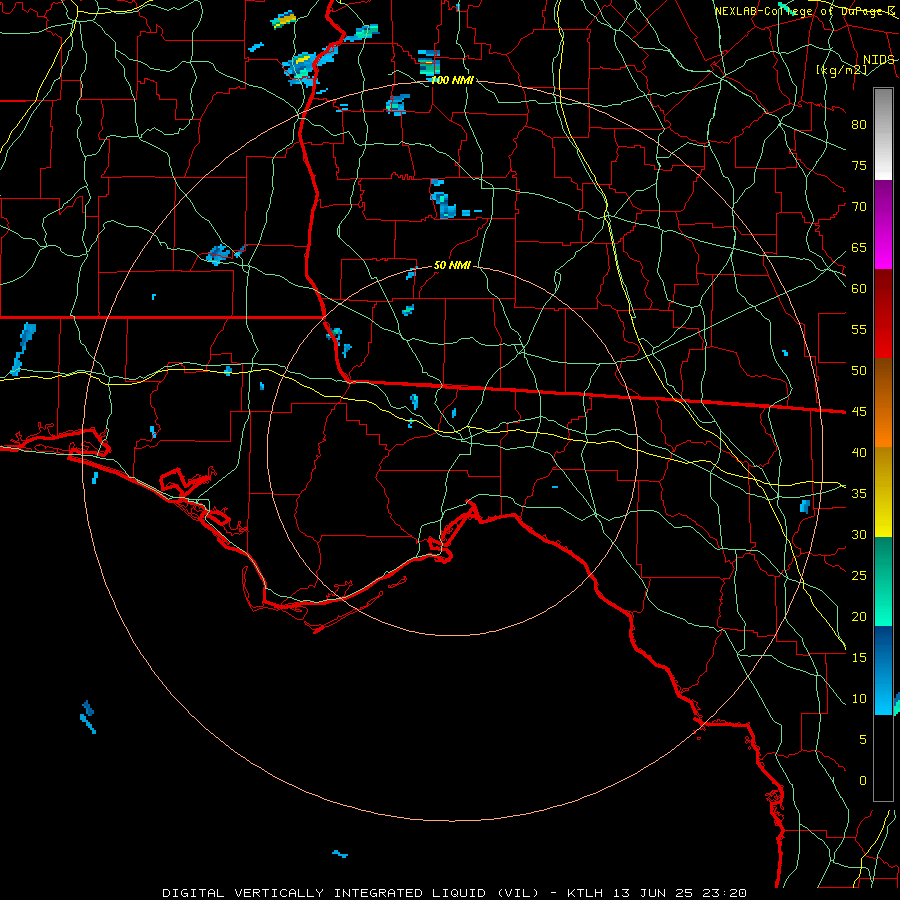Click the orange-brown segment of the color bar
The height and width of the screenshot is (900, 900).
pyautogui.click(x=883, y=403)
